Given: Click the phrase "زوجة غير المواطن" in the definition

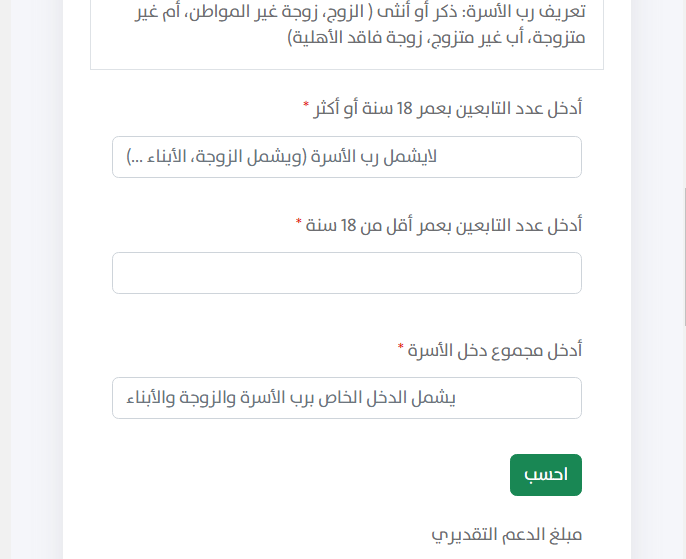Looking at the screenshot, I should coord(273,13).
